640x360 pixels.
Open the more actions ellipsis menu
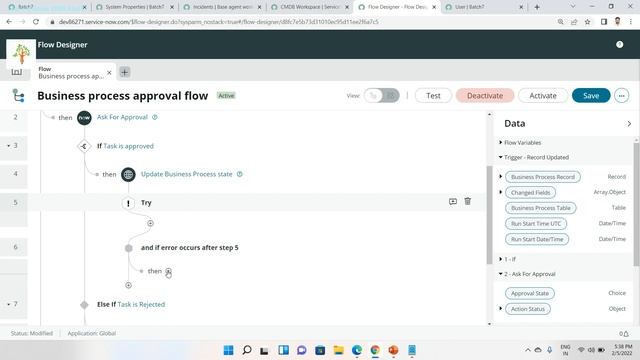click(x=622, y=96)
